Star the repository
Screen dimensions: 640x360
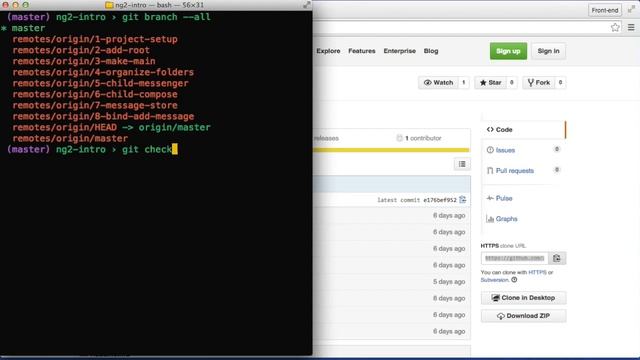[491, 82]
